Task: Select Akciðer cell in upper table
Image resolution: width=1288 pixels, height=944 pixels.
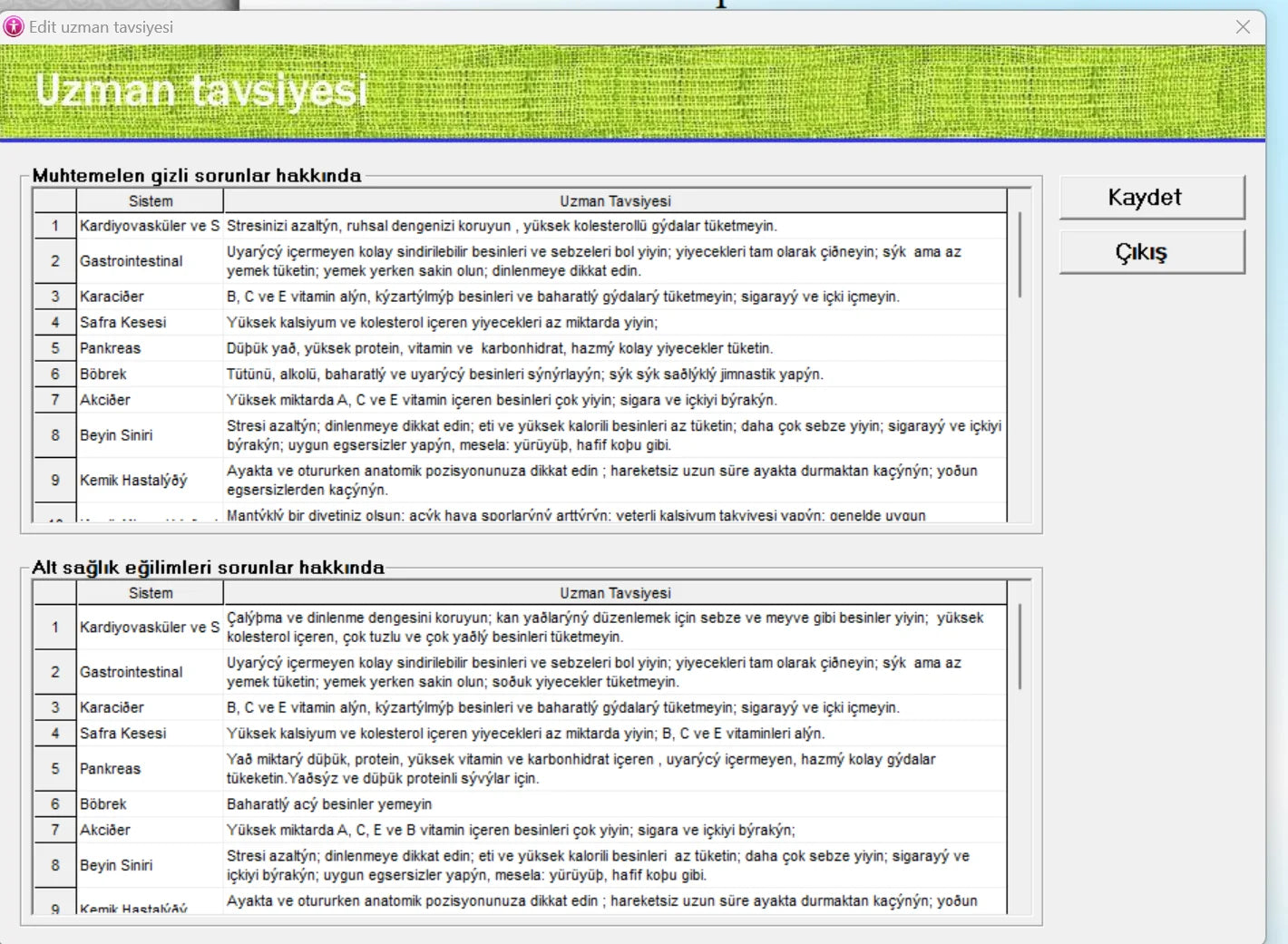Action: [x=150, y=400]
